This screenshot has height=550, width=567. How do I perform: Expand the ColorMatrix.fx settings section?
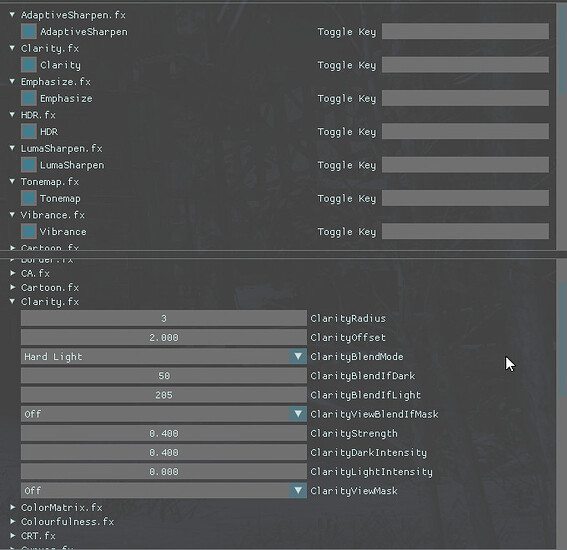click(x=13, y=507)
